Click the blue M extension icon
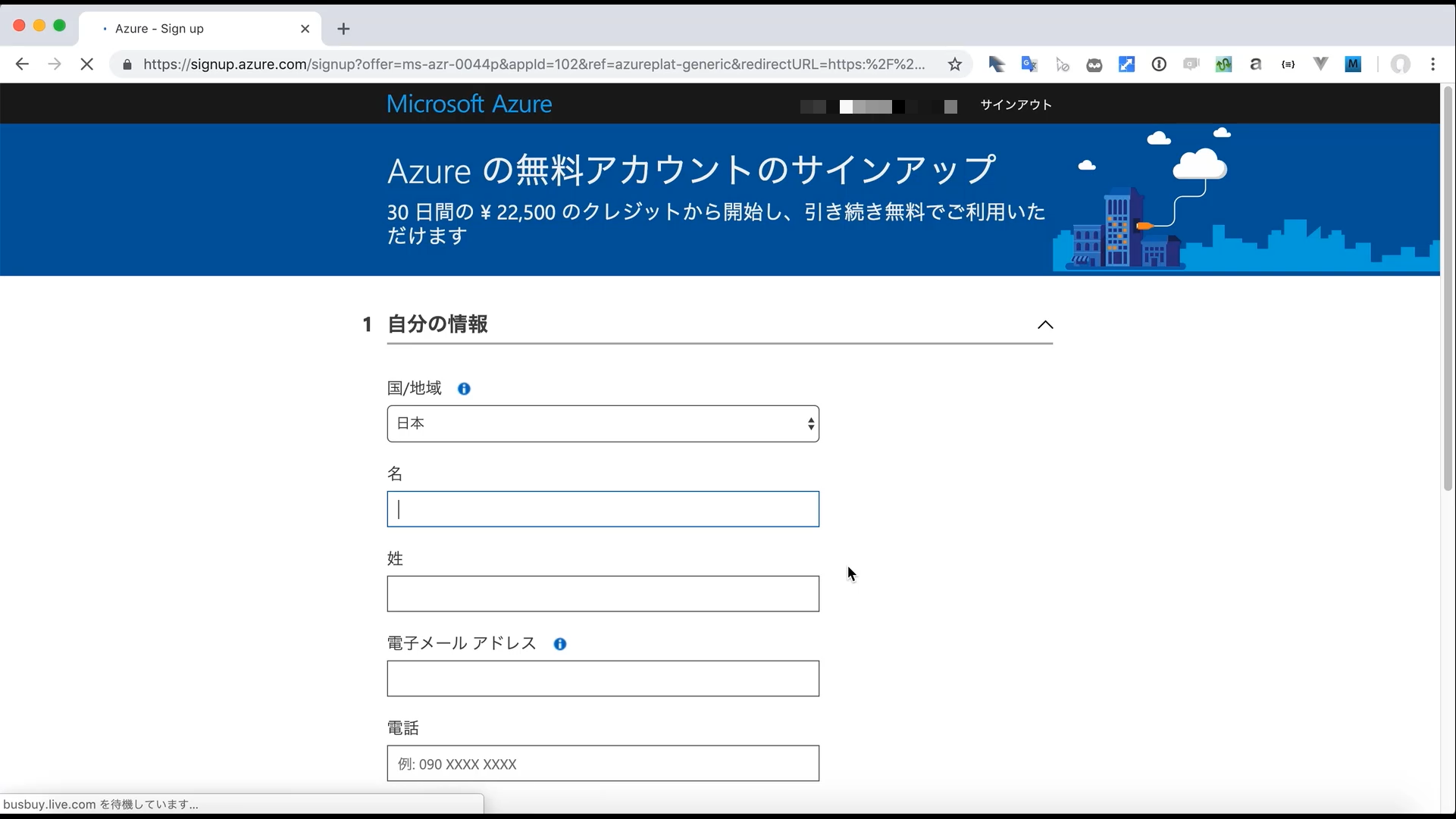The width and height of the screenshot is (1456, 819). 1353,64
